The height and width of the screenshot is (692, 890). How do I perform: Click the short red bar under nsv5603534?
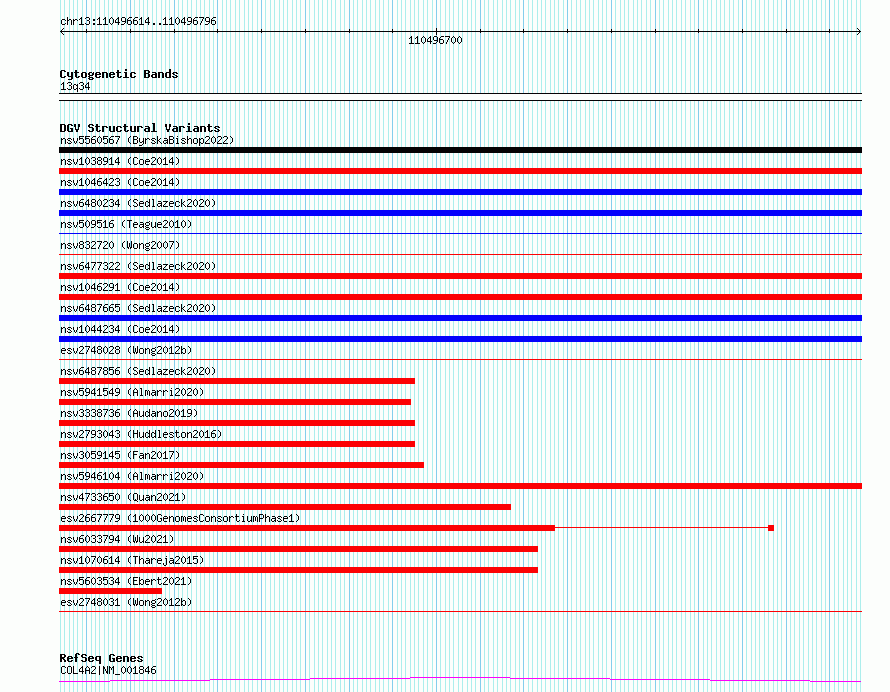coord(110,591)
